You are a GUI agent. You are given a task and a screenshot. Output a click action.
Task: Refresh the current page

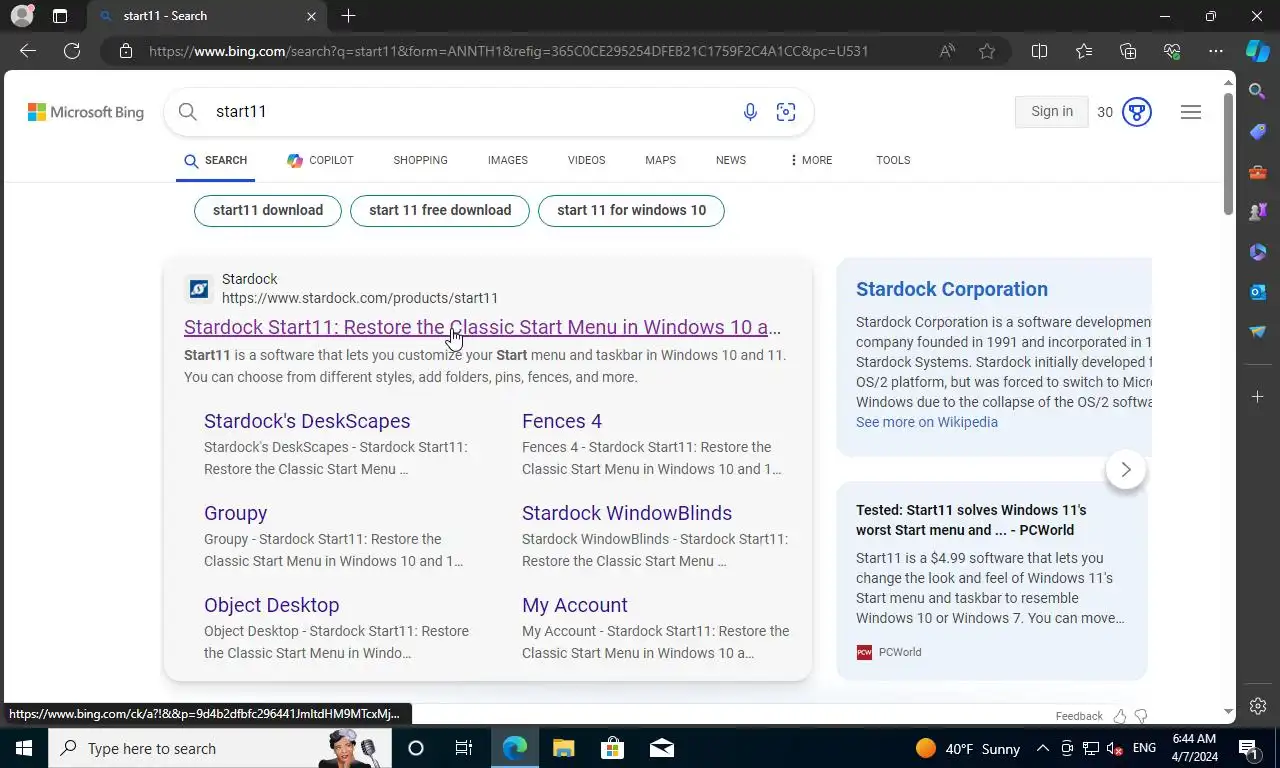72,51
